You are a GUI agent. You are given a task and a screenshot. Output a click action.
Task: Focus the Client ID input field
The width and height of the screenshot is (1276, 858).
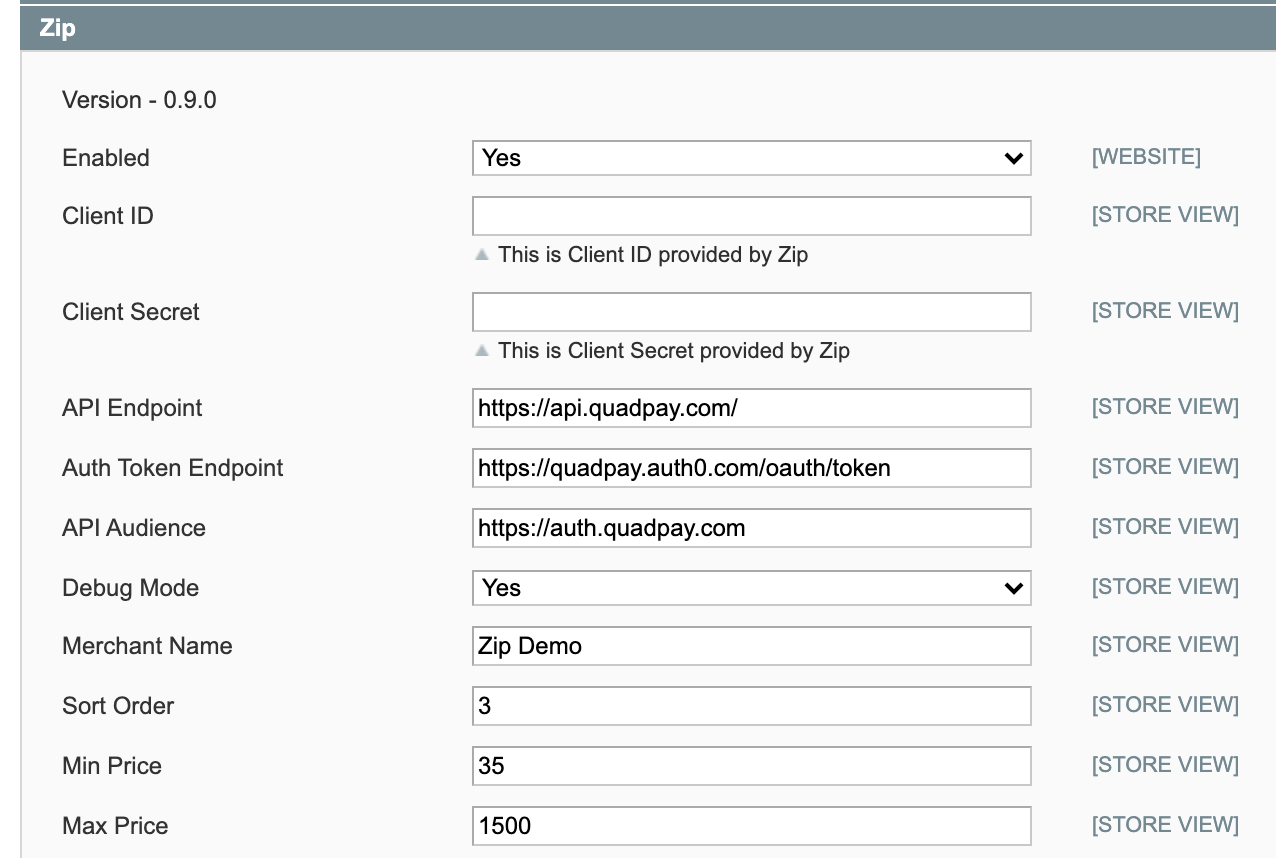point(751,216)
